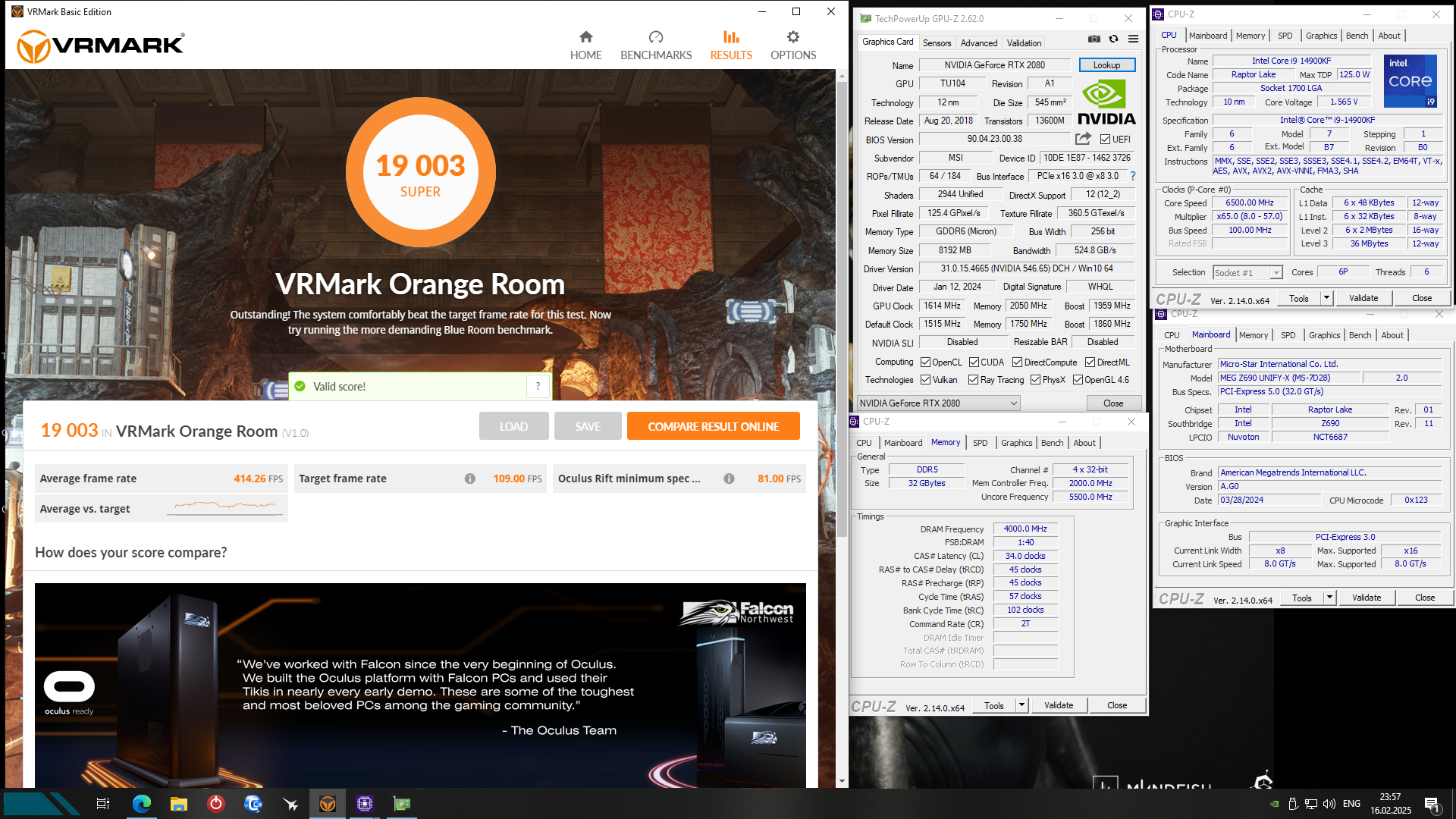Open Bench tab in CPU-Z CPU window
Image resolution: width=1456 pixels, height=819 pixels.
pyautogui.click(x=1357, y=36)
